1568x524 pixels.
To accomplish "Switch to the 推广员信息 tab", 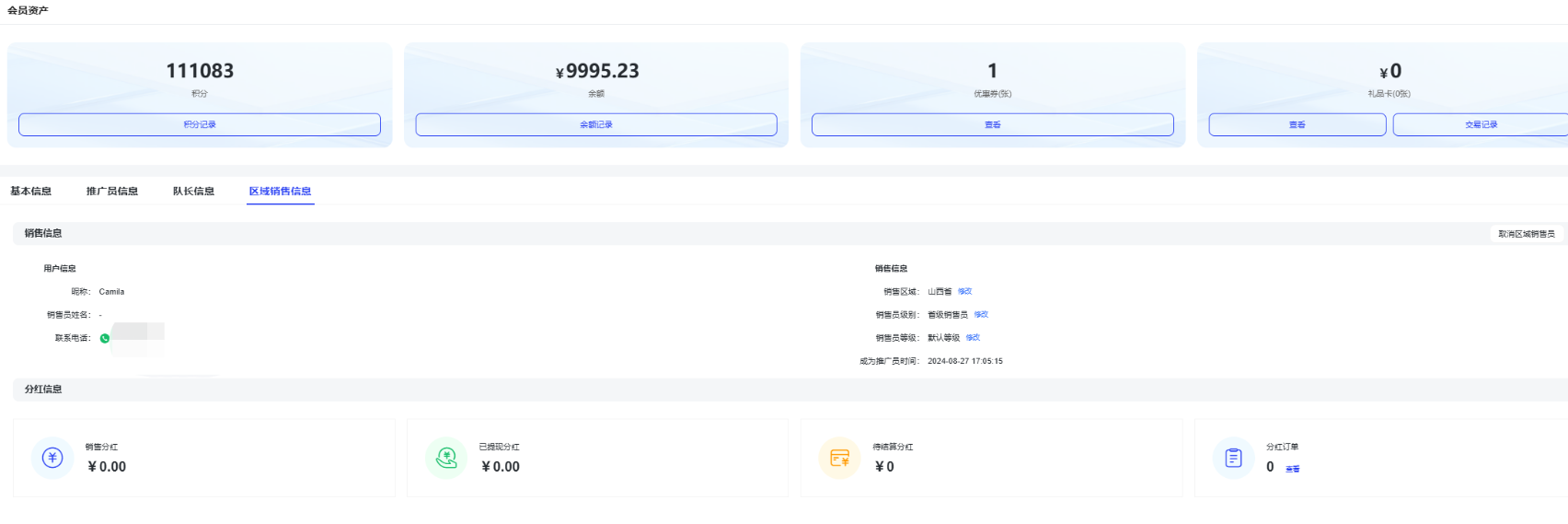I will pyautogui.click(x=112, y=192).
